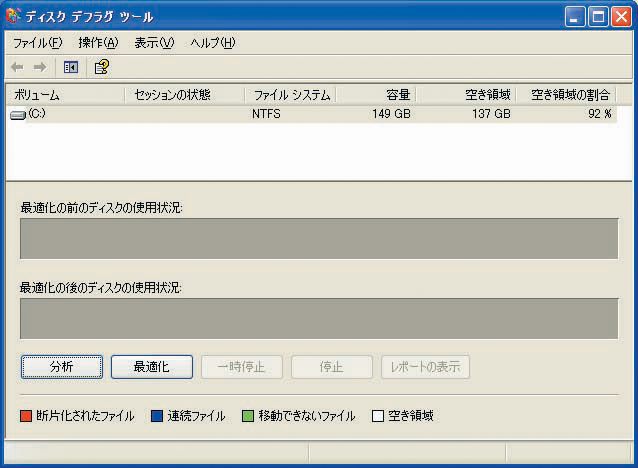Screen dimensions: 638x468
Task: Open the ファイル(F) menu
Action: [x=37, y=43]
